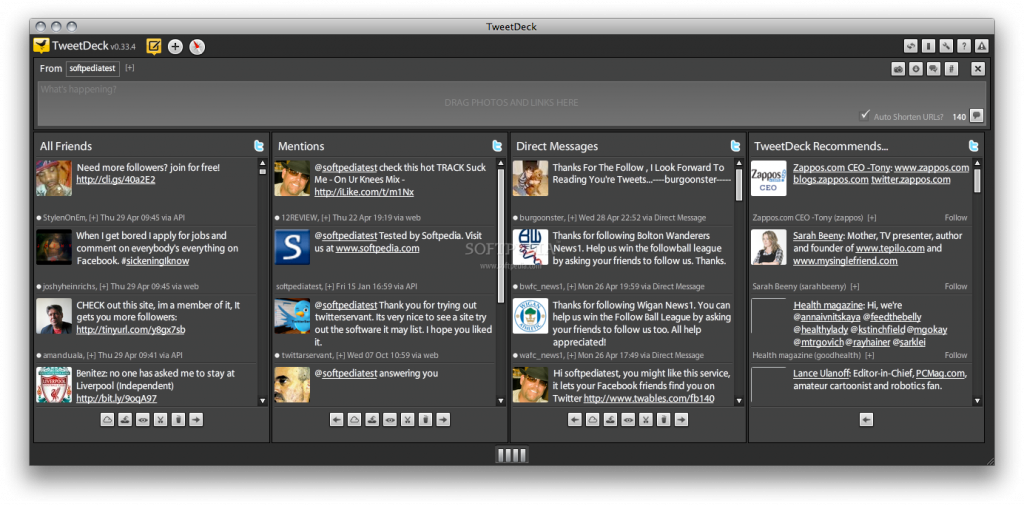The width and height of the screenshot is (1024, 506).
Task: Click the circled down-arrow icon in compose bar
Action: tap(916, 69)
